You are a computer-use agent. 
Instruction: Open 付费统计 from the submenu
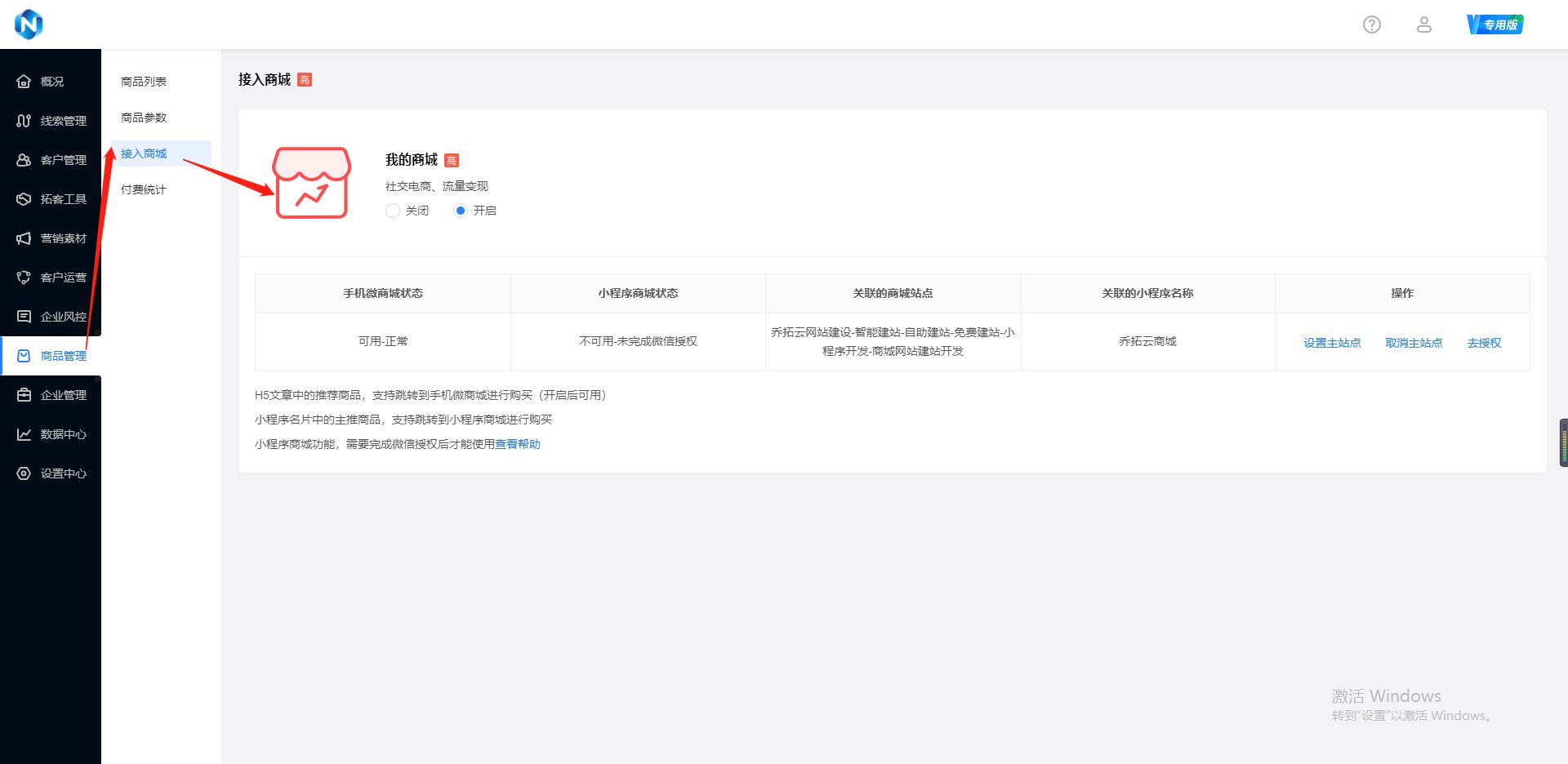144,189
